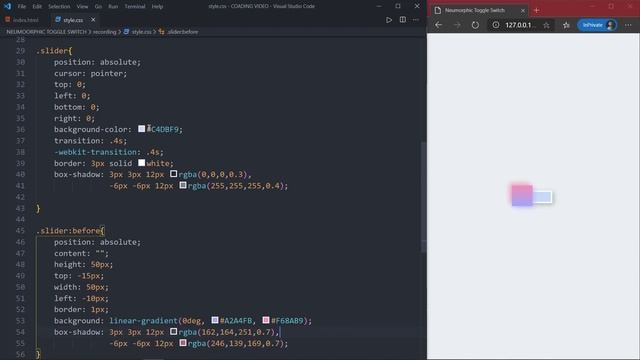Click the 127.0.0.1 address bar
640x360 pixels.
tap(520, 25)
